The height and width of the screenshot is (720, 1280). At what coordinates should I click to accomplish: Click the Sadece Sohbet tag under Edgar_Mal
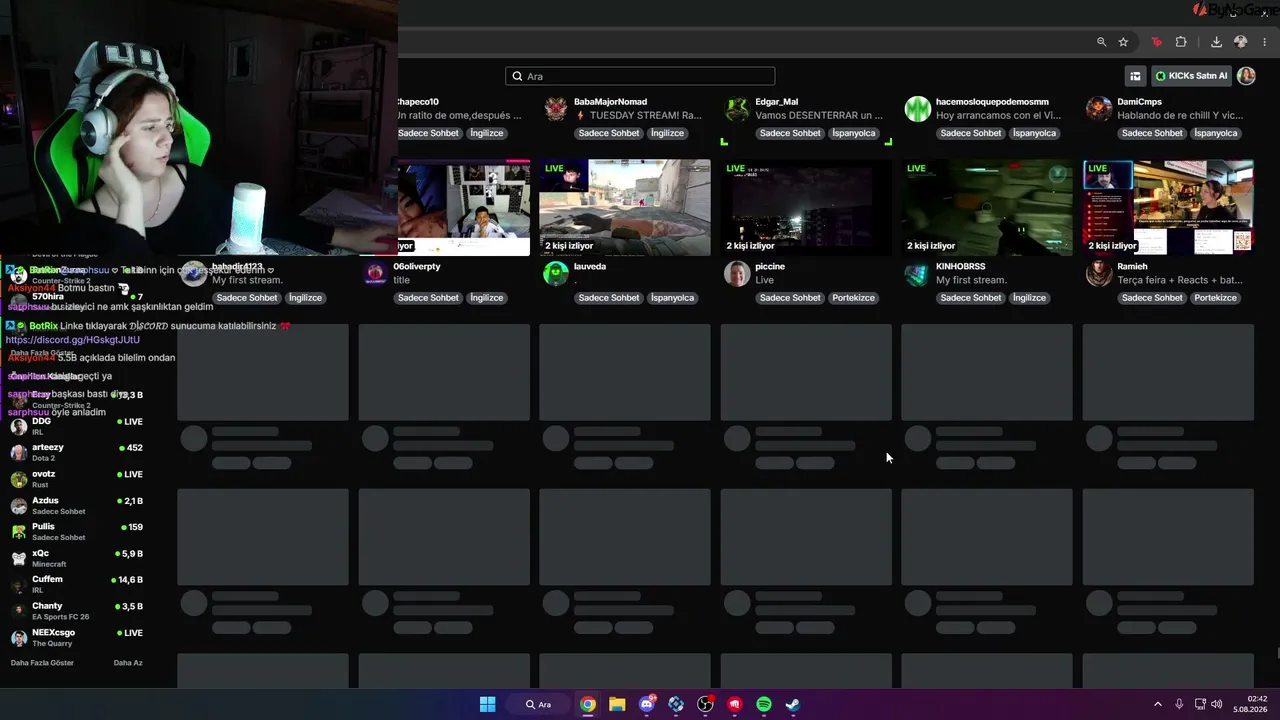click(790, 133)
